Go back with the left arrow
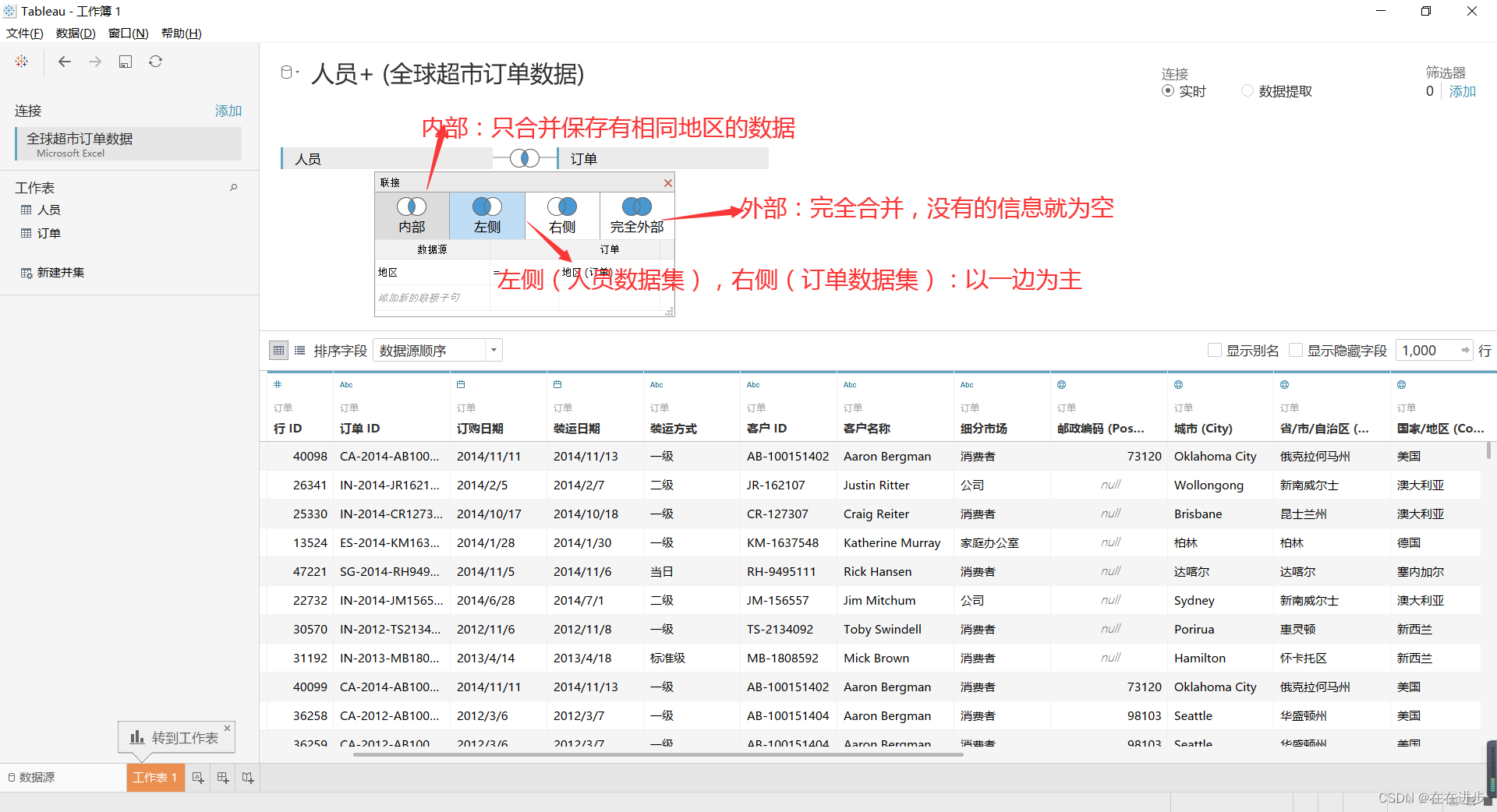 tap(65, 62)
